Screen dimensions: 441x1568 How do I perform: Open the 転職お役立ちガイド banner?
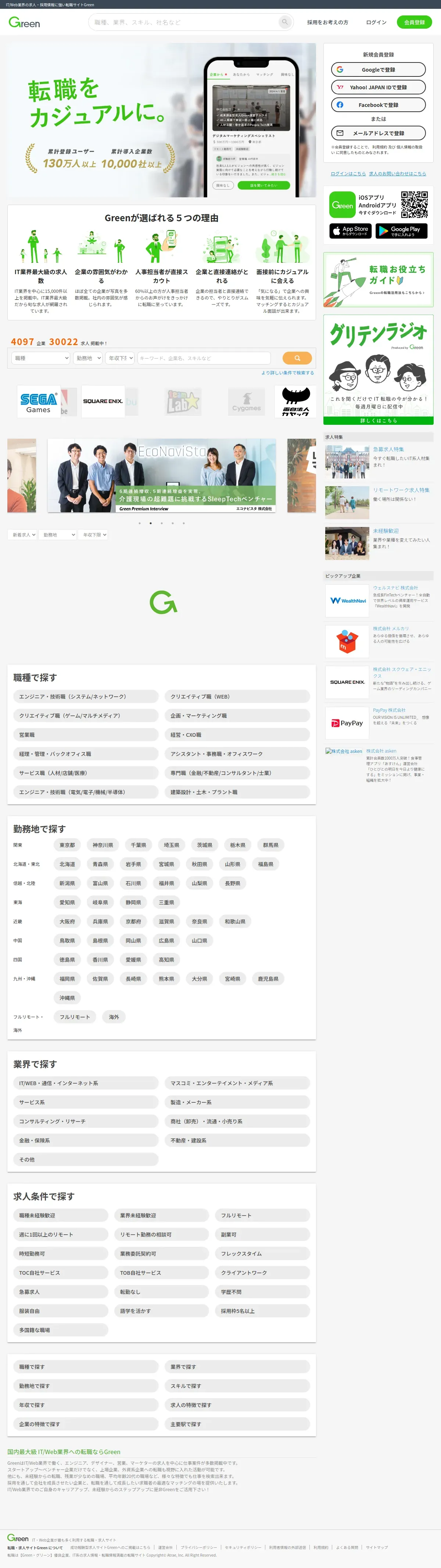(378, 279)
